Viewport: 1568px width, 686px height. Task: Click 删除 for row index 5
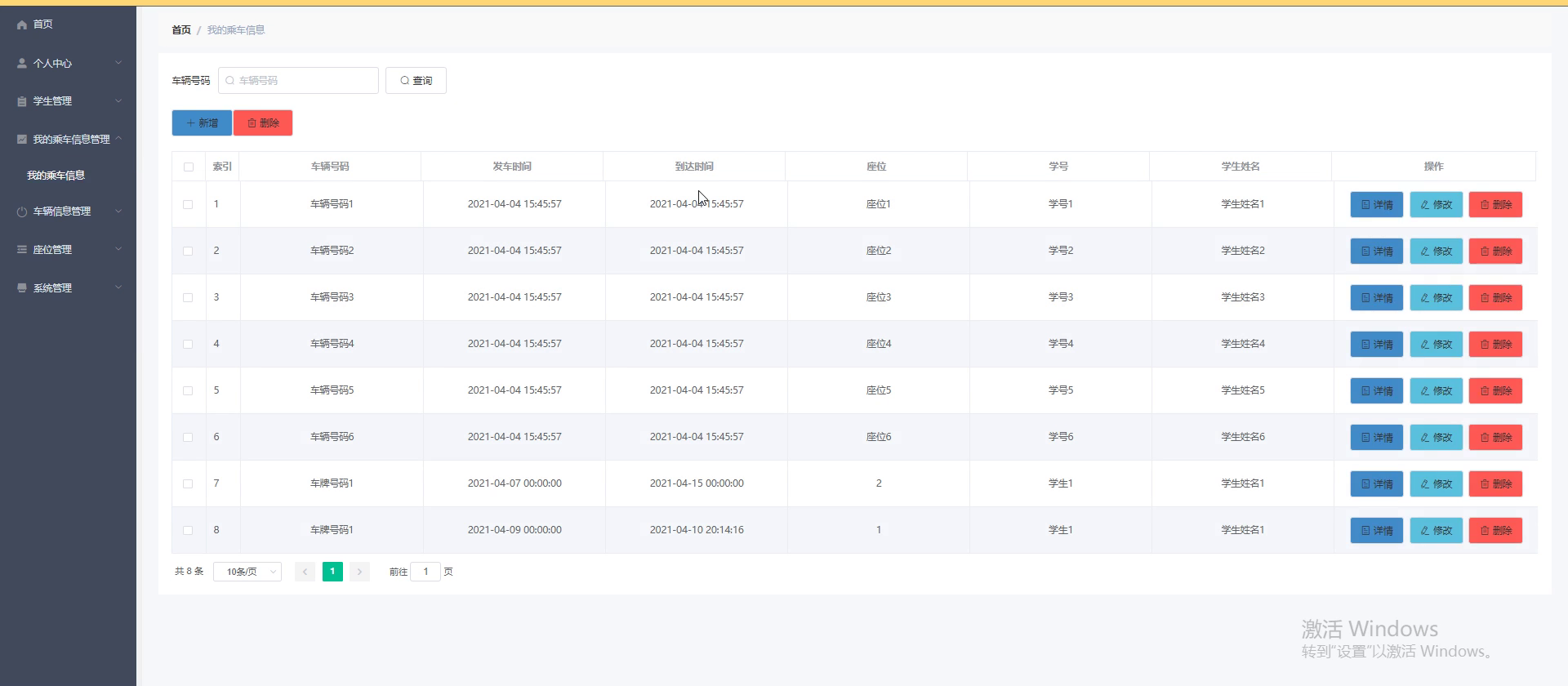point(1496,391)
